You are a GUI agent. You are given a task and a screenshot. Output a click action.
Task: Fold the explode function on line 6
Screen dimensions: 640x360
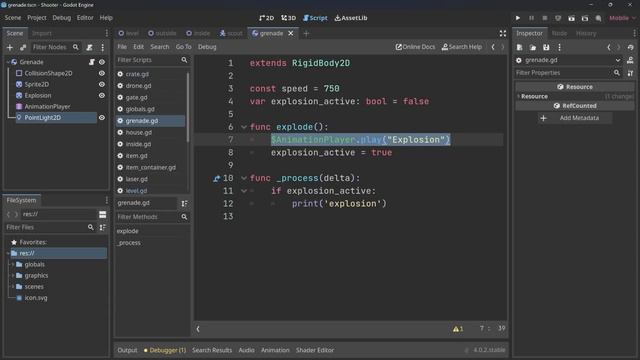point(244,127)
